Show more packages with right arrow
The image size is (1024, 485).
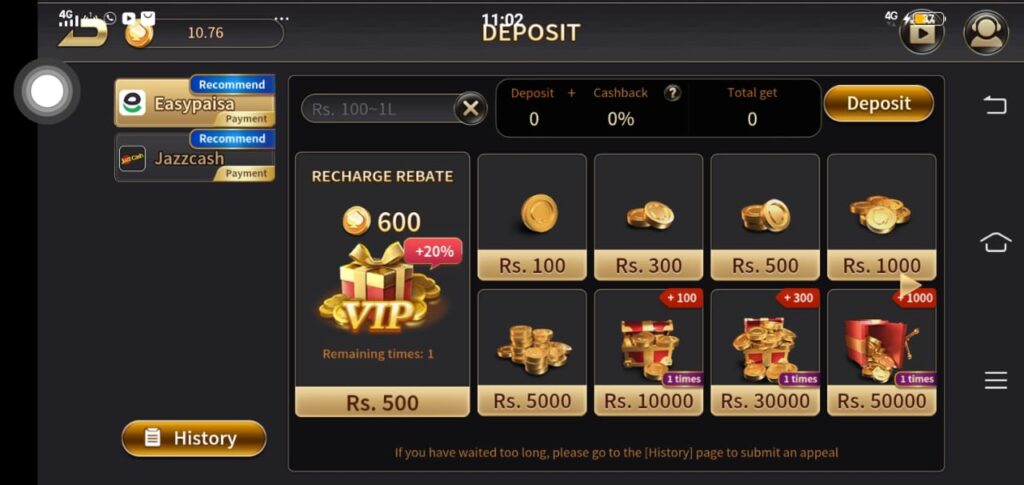[x=910, y=285]
